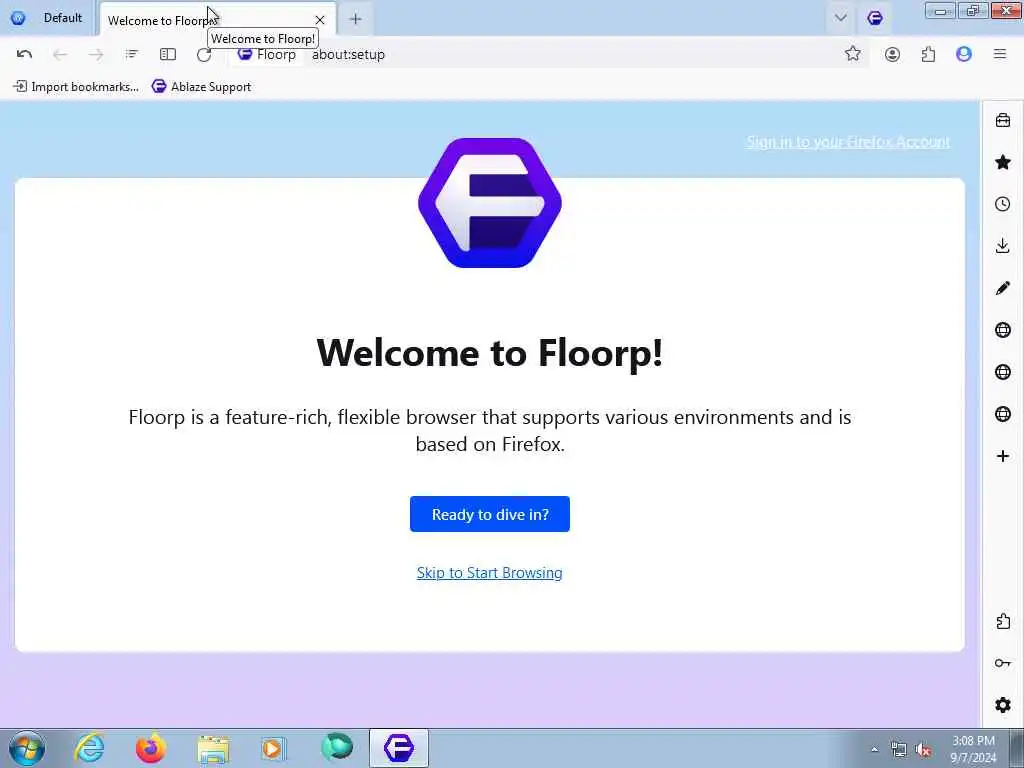Open add-ons puzzle icon in sidebar
The width and height of the screenshot is (1024, 768).
[1003, 621]
